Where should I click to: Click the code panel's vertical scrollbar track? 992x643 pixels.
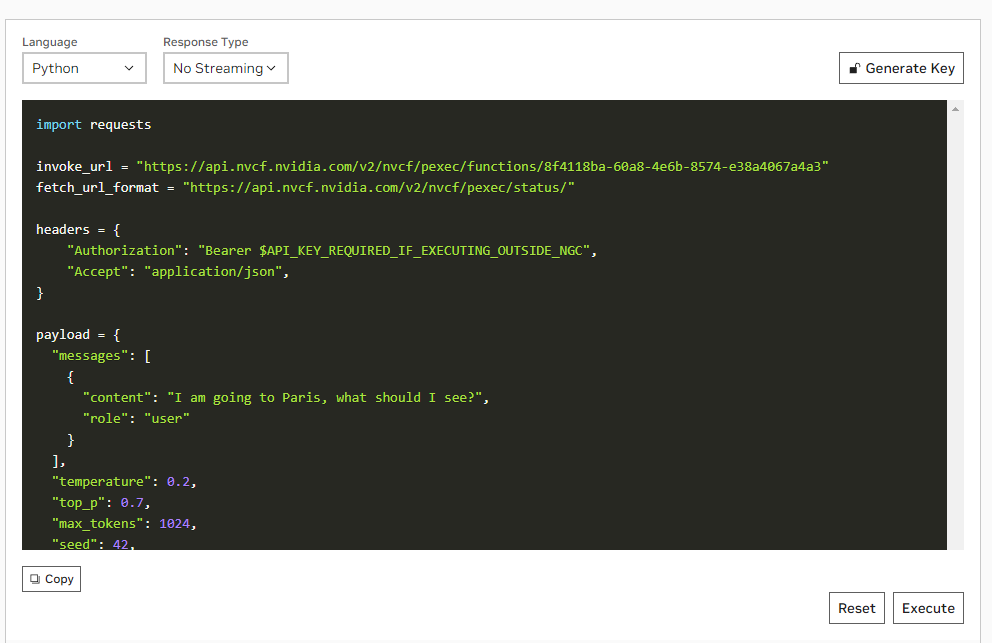[956, 330]
